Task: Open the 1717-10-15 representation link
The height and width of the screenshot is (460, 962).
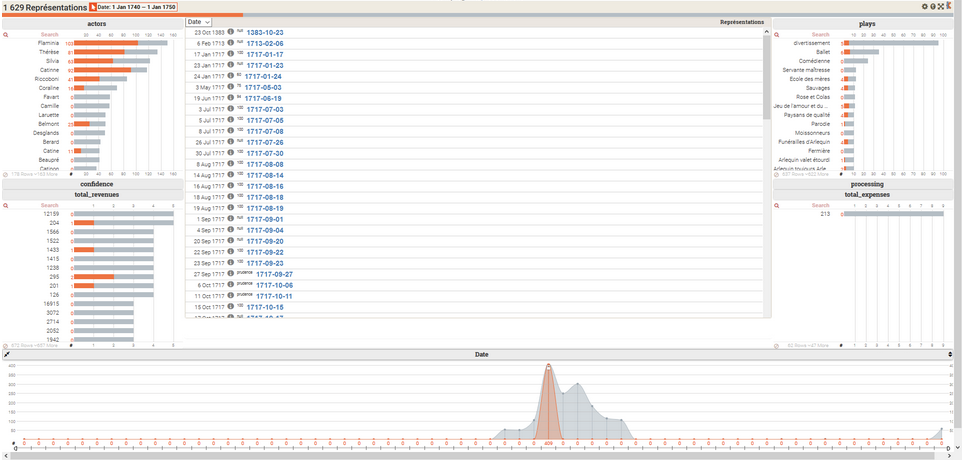Action: pos(264,307)
